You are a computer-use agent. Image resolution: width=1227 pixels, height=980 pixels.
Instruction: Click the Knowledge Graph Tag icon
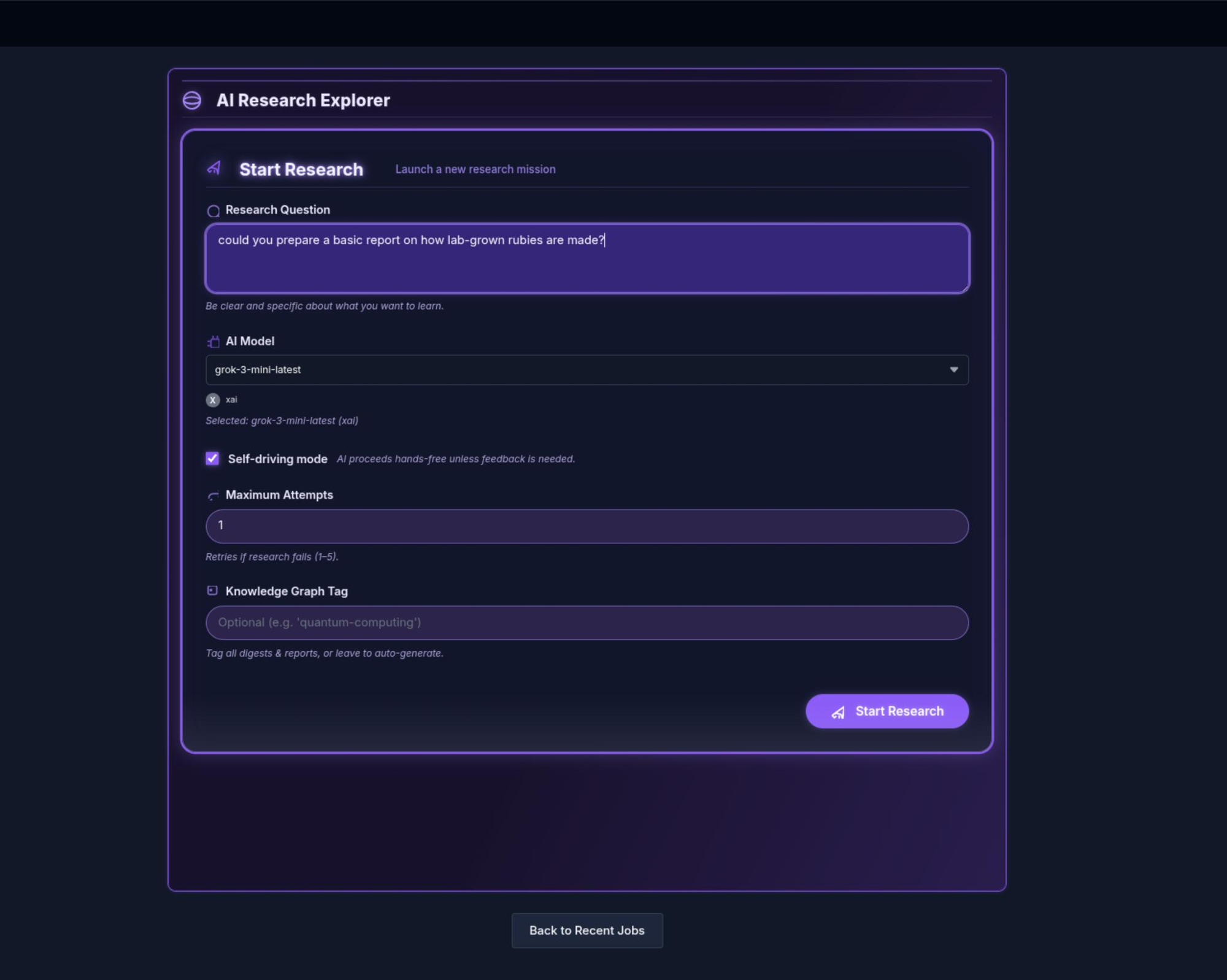[x=212, y=591]
